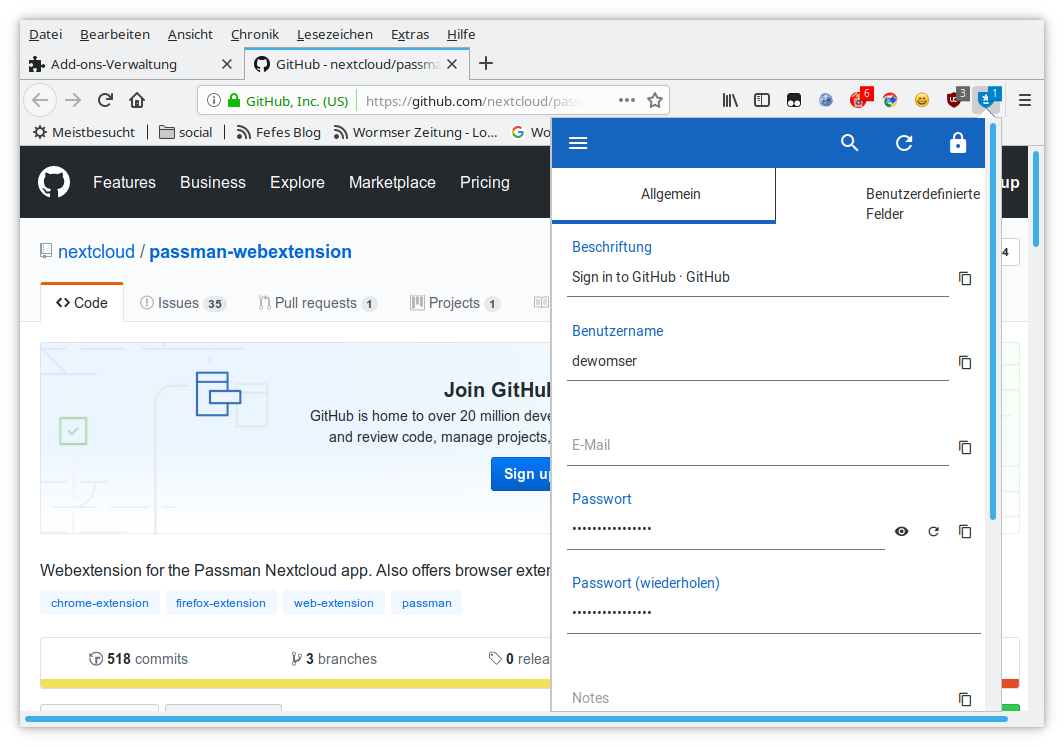1064x747 pixels.
Task: Go back one page
Action: (40, 100)
